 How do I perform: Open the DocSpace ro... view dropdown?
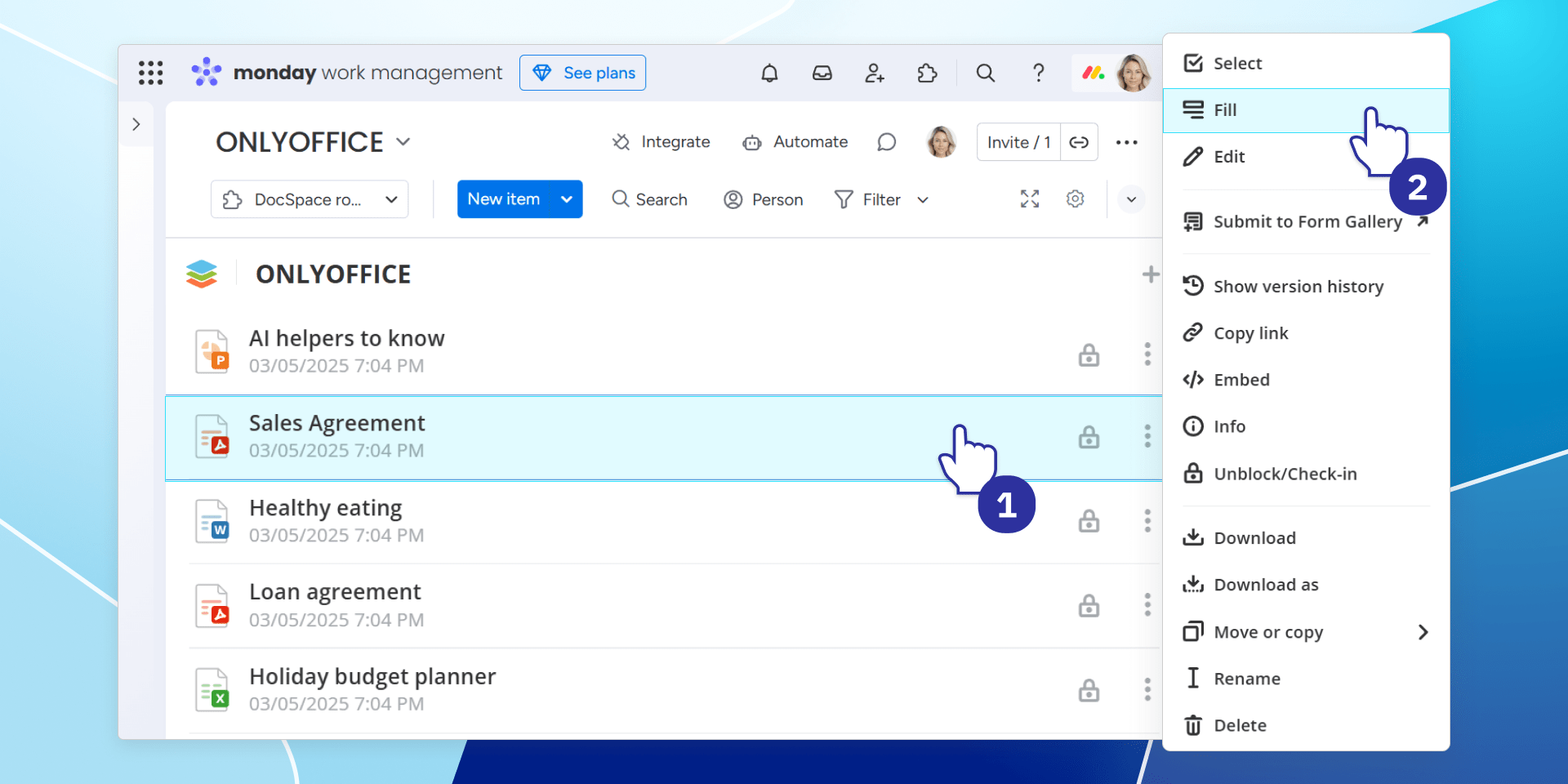(x=310, y=199)
